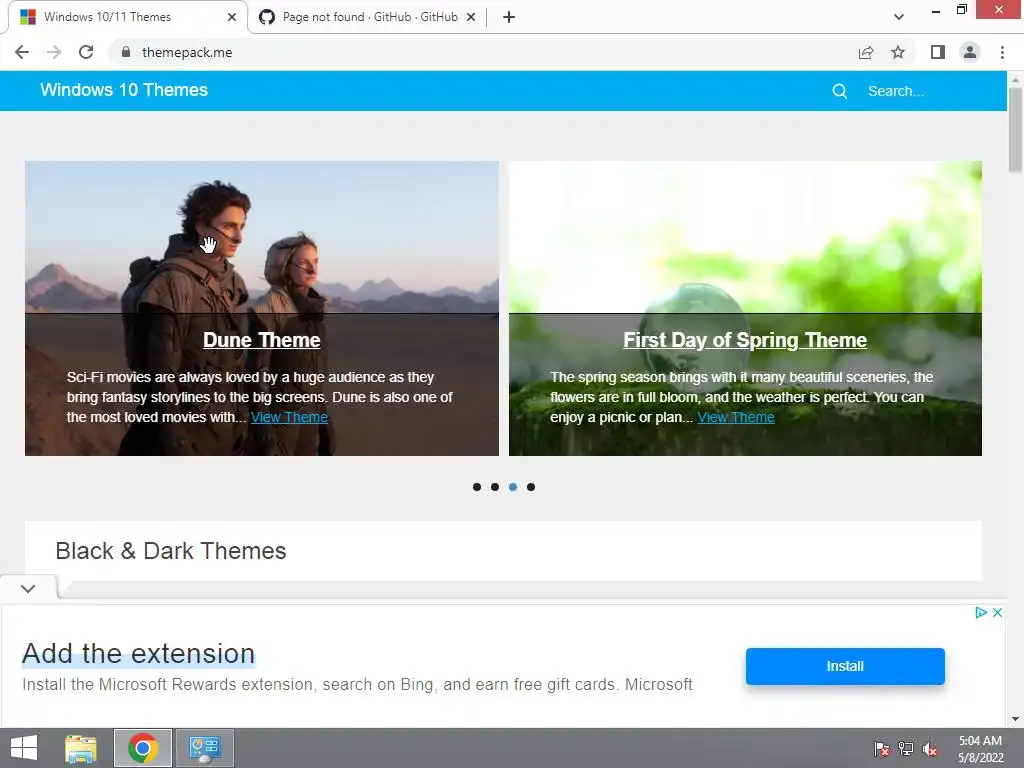Open the Chrome three-dot menu
The width and height of the screenshot is (1024, 768).
(1002, 52)
